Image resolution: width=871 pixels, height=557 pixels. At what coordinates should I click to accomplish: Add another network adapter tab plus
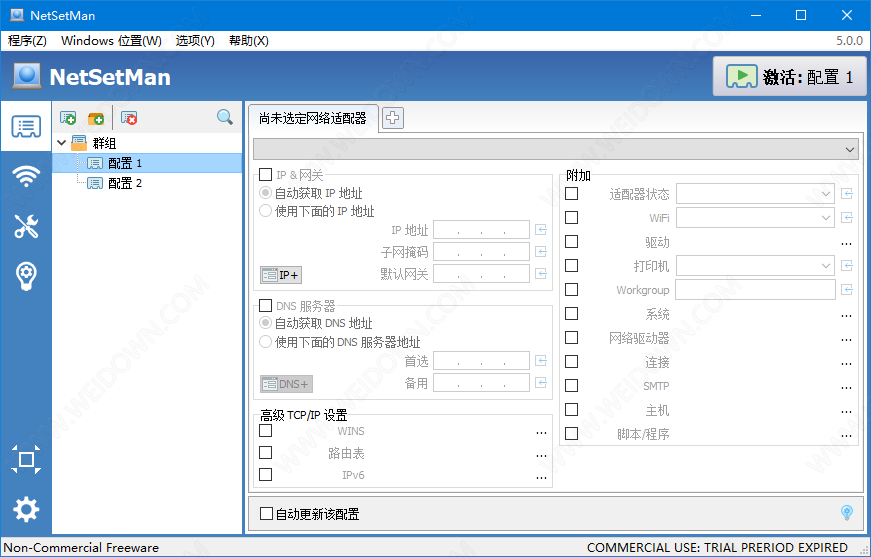pos(393,118)
